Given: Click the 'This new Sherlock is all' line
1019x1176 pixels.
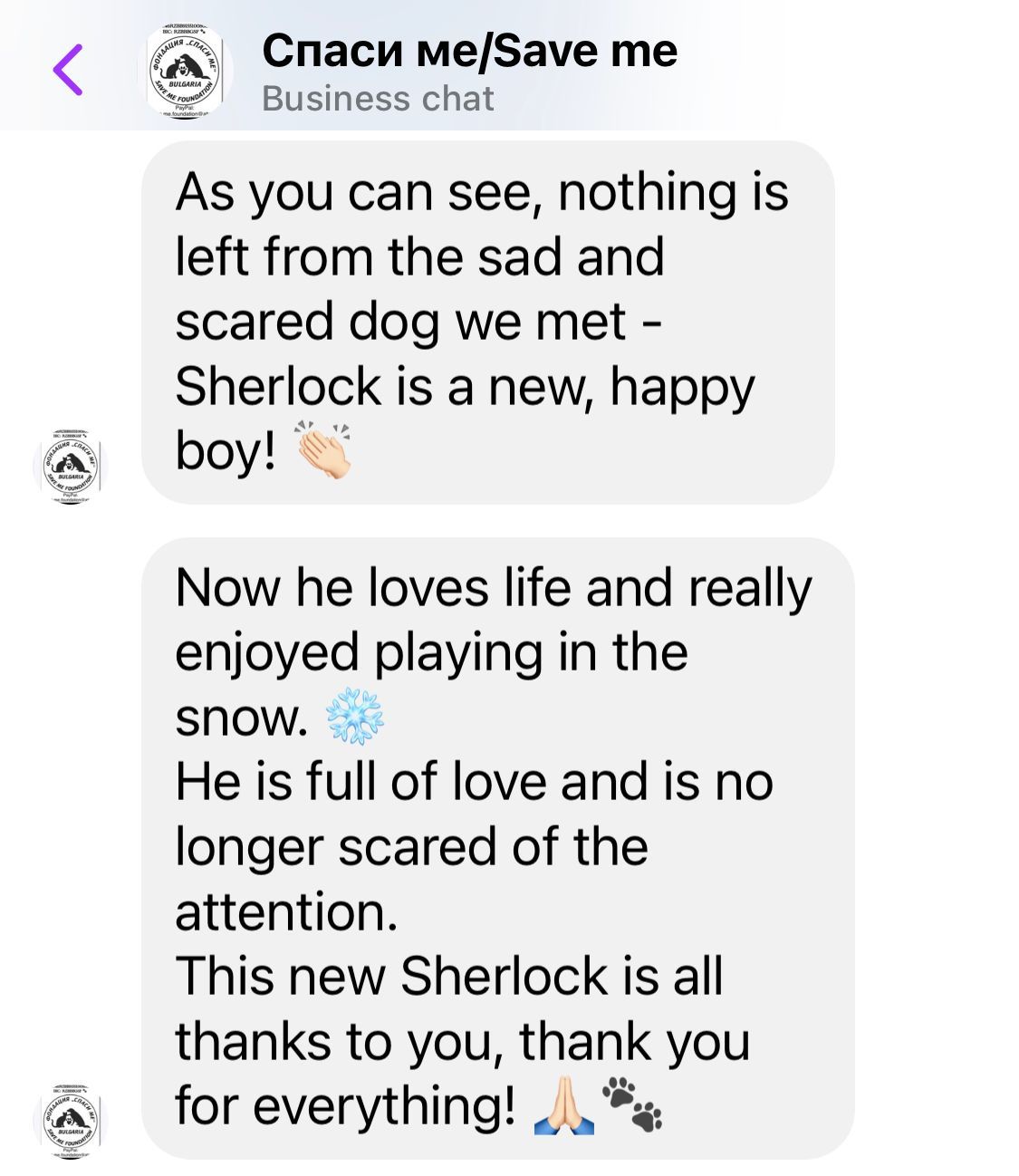Looking at the screenshot, I should (449, 977).
